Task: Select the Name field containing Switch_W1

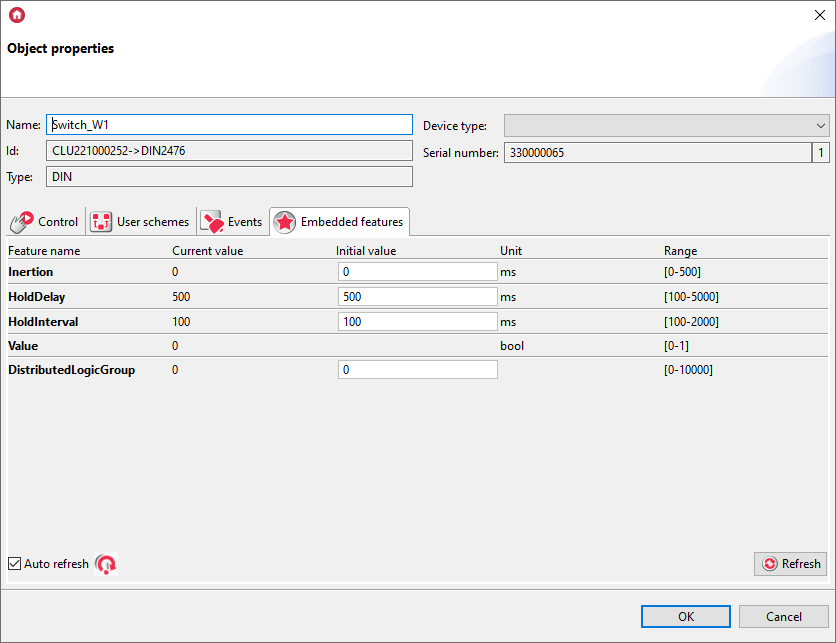Action: 228,124
